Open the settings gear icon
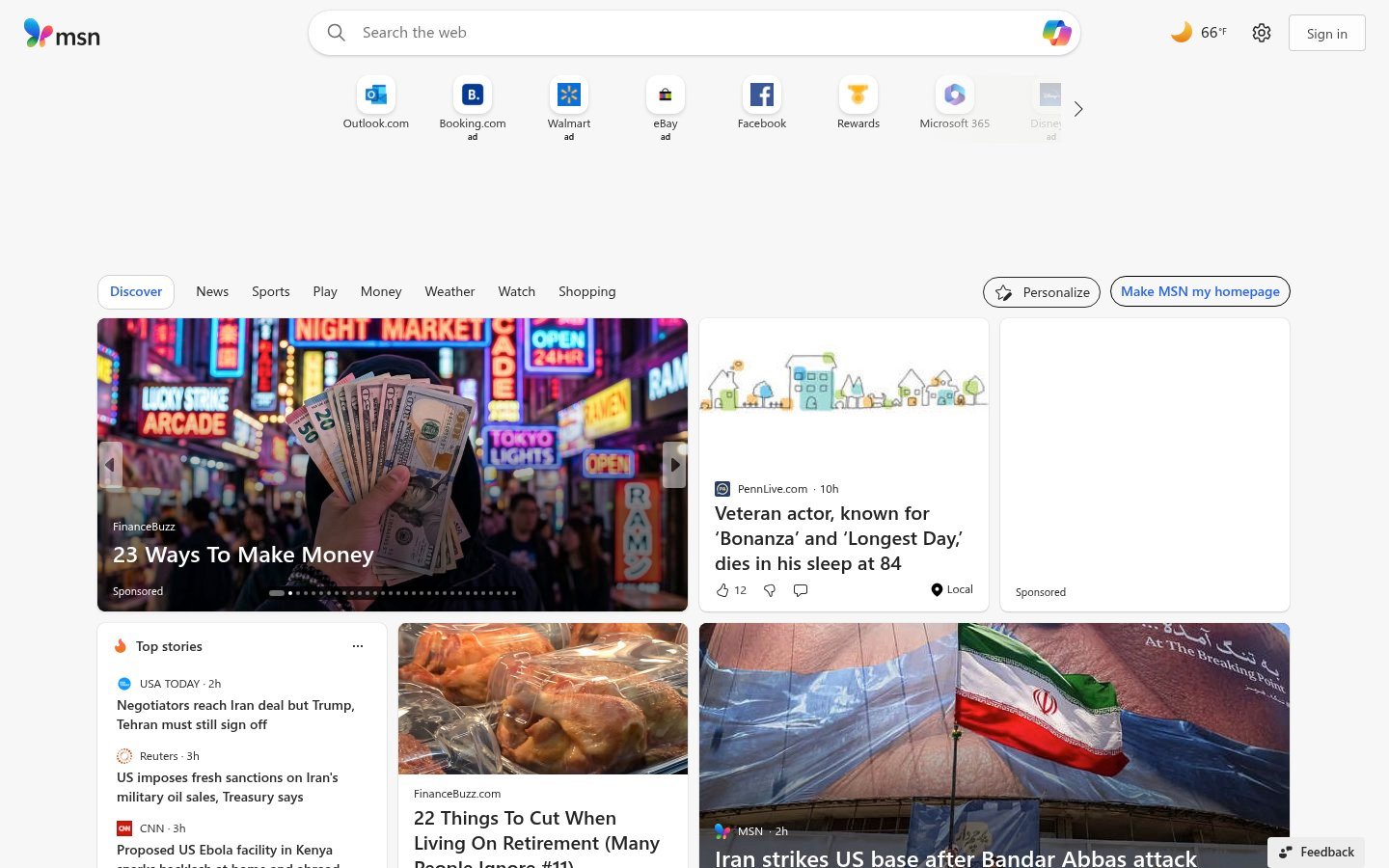 (x=1262, y=33)
